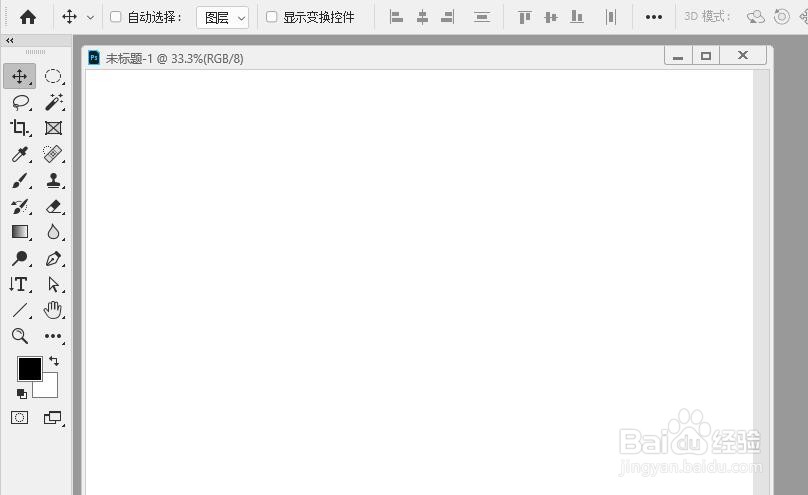The image size is (808, 495).
Task: Click the 未标题-1 document title
Action: [174, 58]
